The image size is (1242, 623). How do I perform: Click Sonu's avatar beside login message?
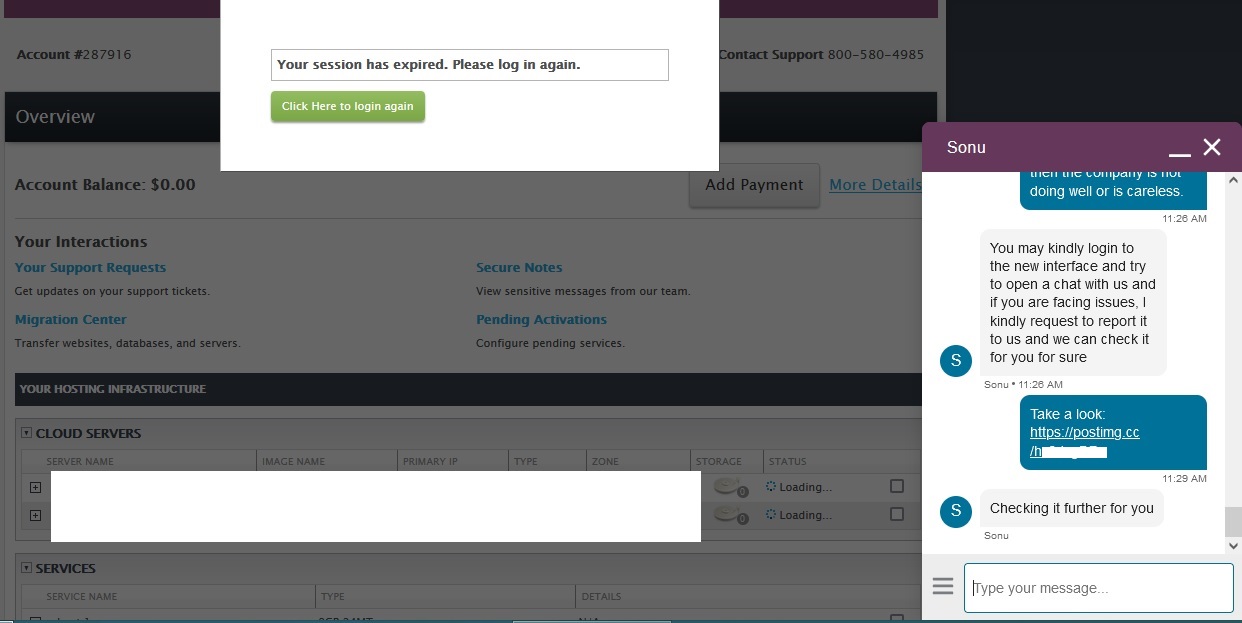point(956,361)
